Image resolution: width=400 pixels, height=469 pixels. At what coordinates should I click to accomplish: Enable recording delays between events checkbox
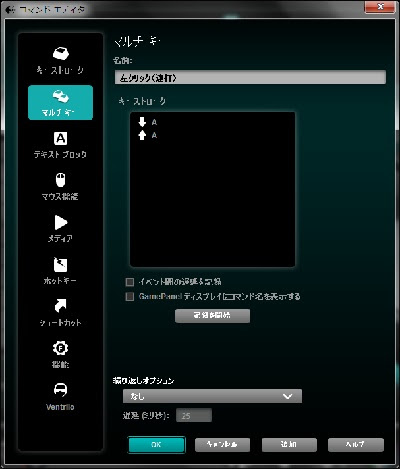click(130, 282)
